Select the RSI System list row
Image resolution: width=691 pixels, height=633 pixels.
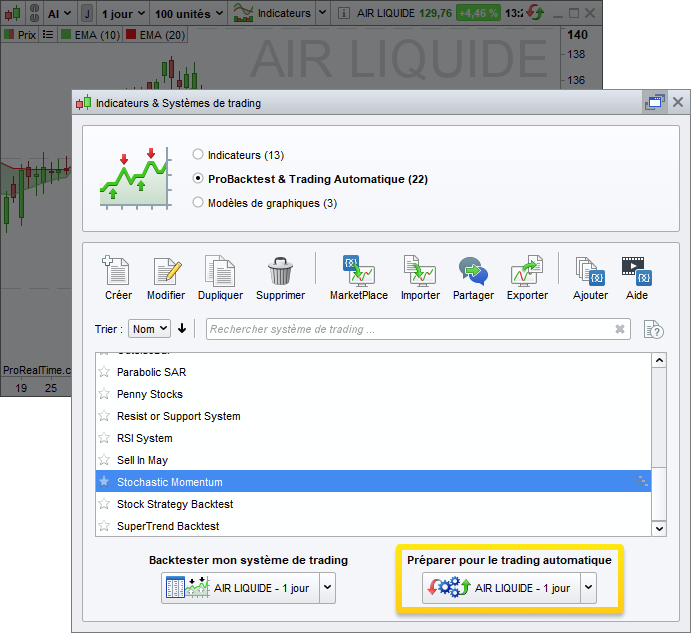coord(373,438)
